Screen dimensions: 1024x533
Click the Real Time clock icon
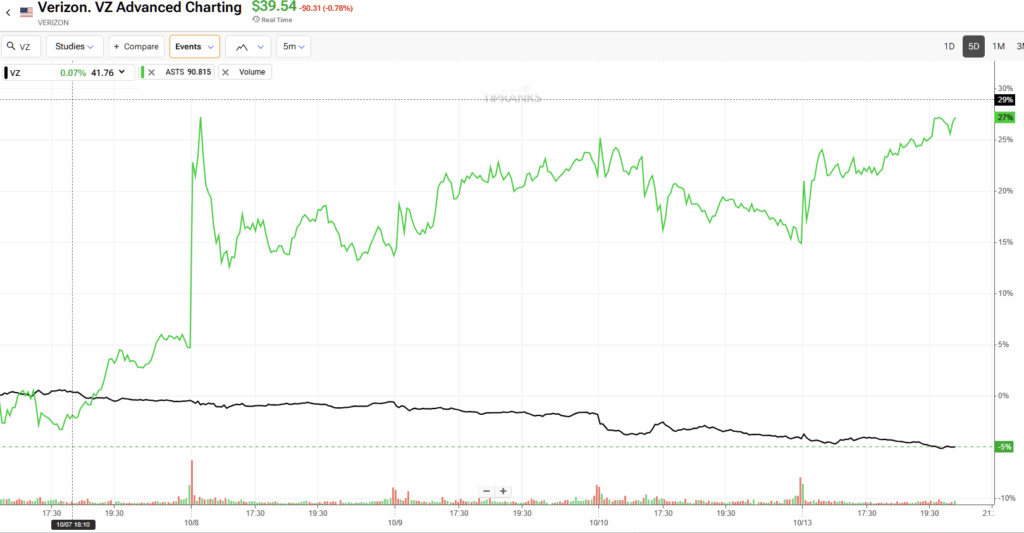point(255,19)
